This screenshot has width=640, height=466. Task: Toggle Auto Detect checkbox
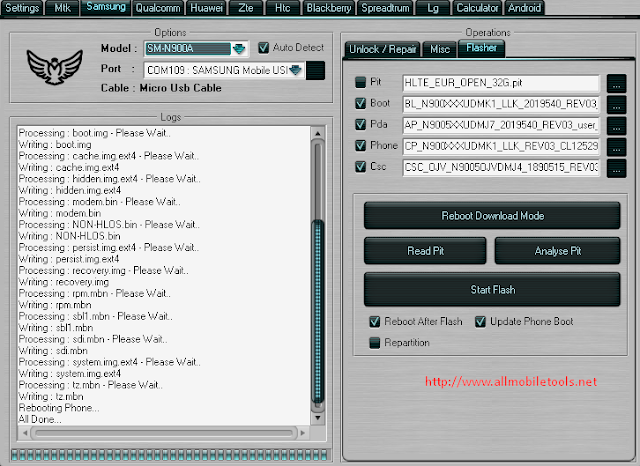click(264, 48)
